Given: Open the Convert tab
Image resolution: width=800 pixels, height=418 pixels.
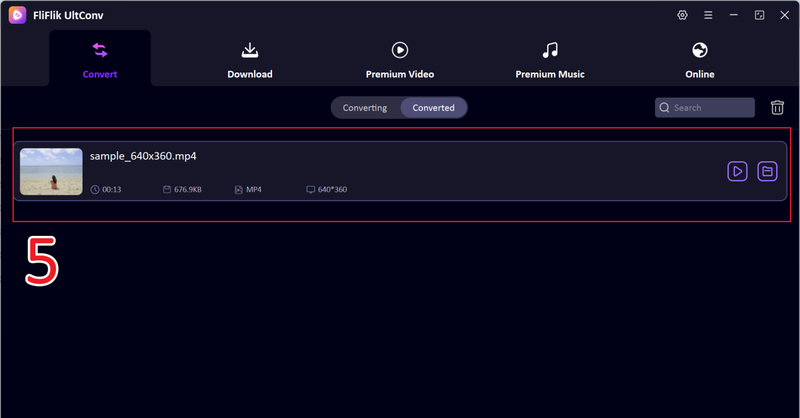Looking at the screenshot, I should click(x=100, y=59).
